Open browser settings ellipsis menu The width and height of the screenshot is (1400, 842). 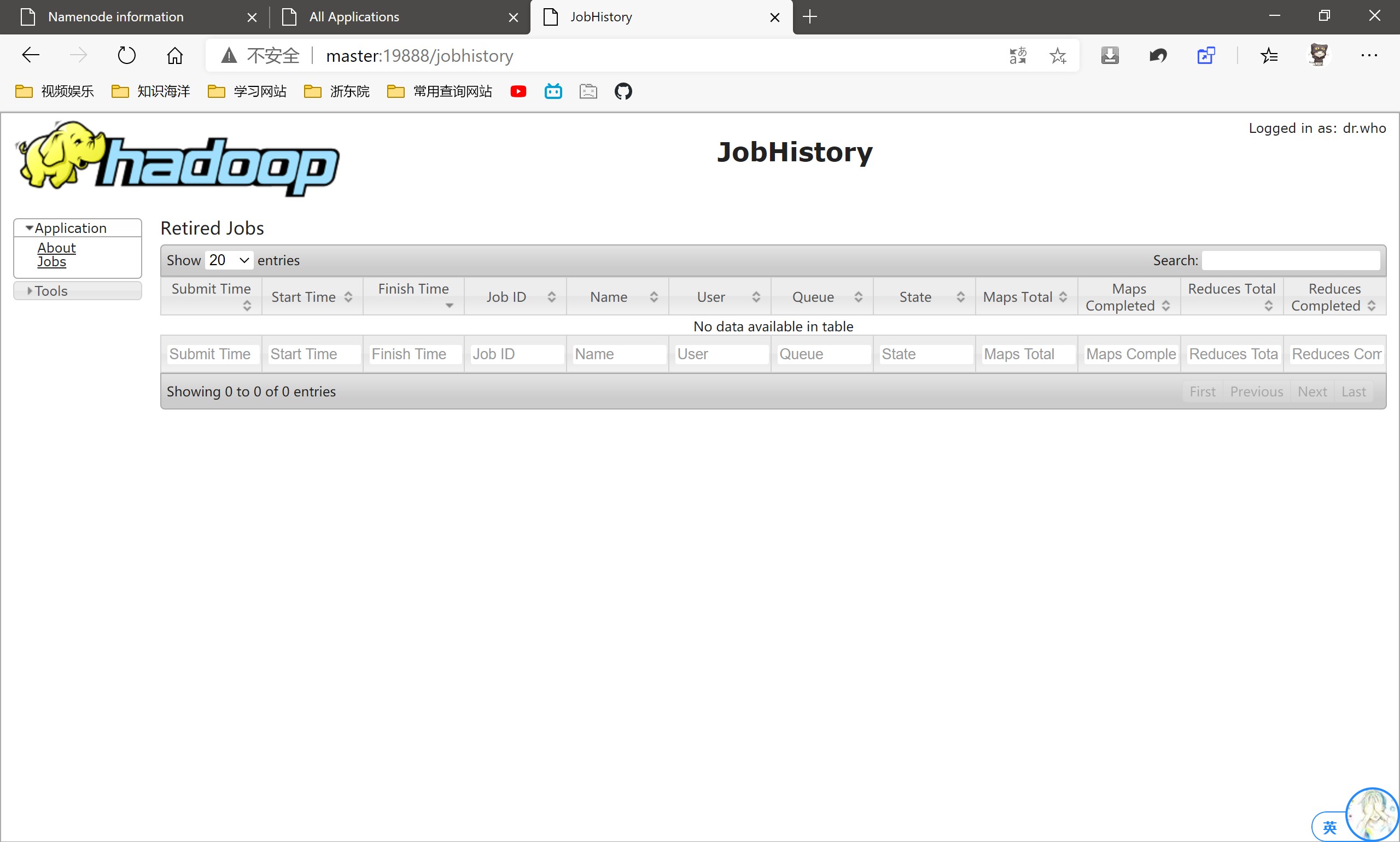1369,56
